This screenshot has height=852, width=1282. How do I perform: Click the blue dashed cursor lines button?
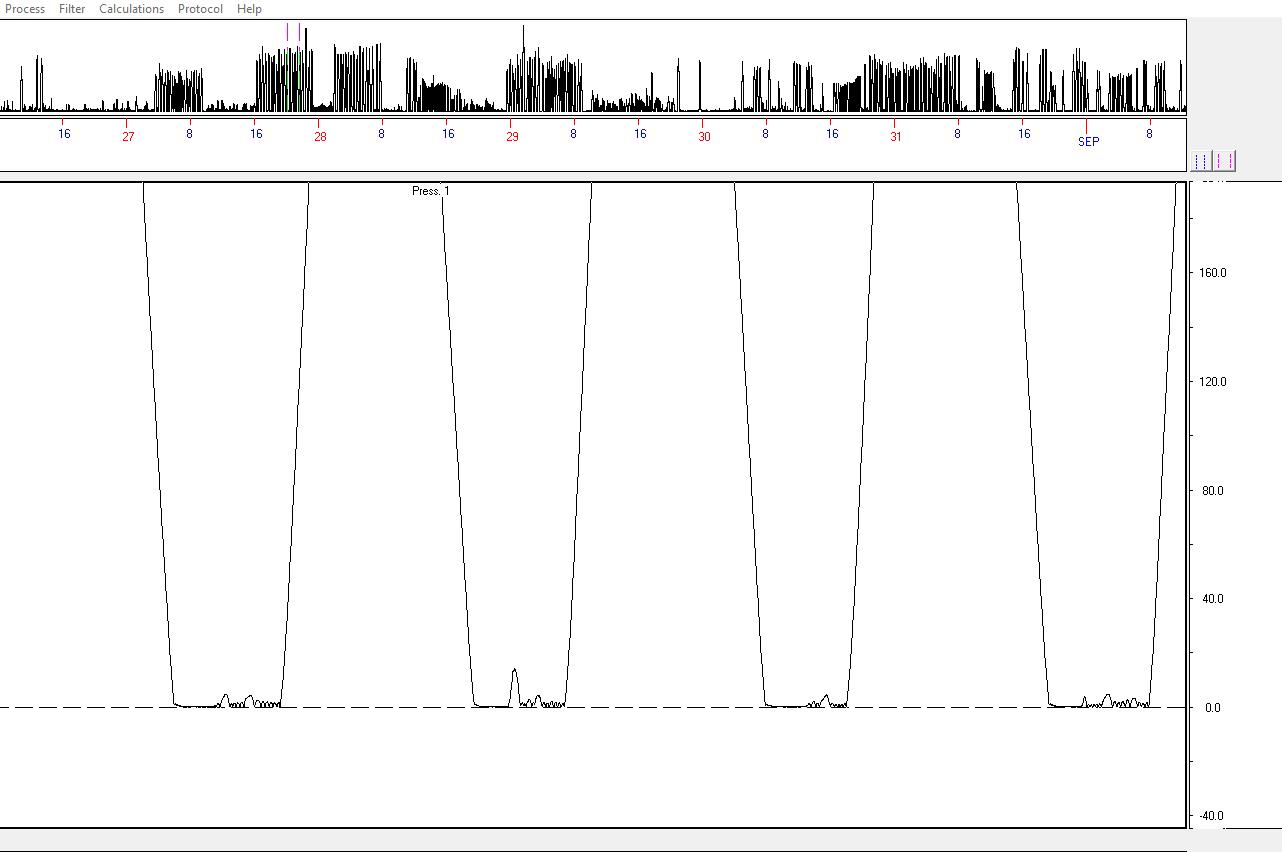pos(1201,161)
